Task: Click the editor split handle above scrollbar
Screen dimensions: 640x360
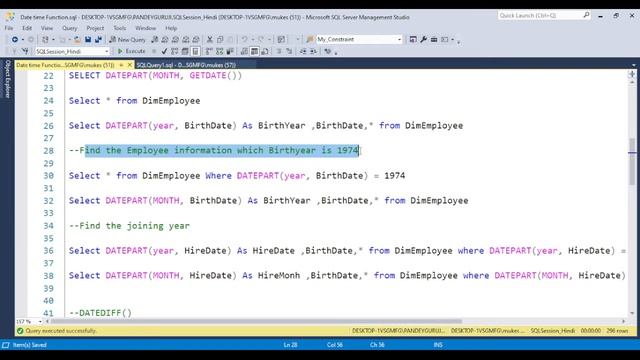Action: click(x=632, y=74)
